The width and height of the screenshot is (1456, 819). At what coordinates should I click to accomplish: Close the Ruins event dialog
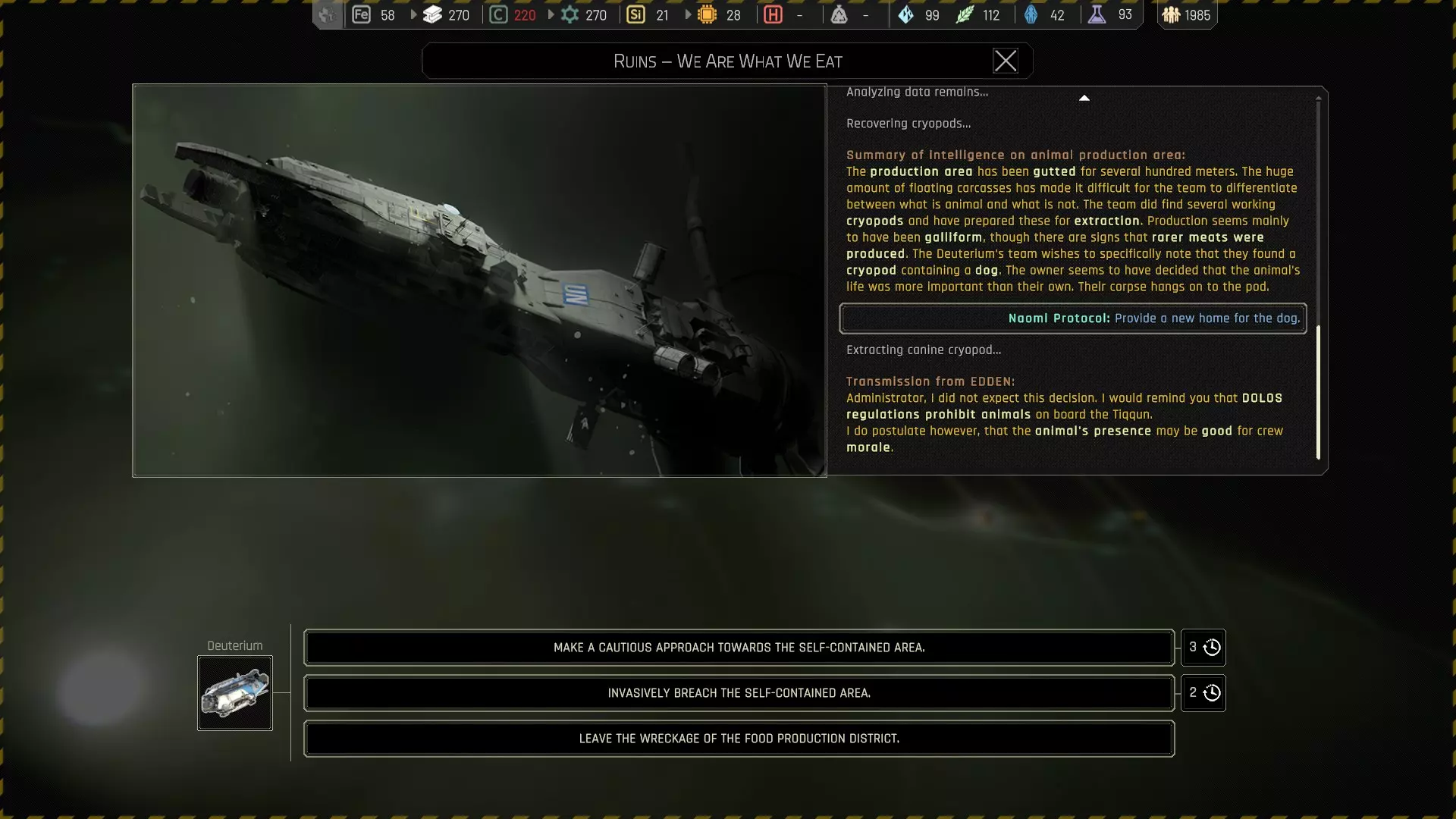coord(1006,61)
